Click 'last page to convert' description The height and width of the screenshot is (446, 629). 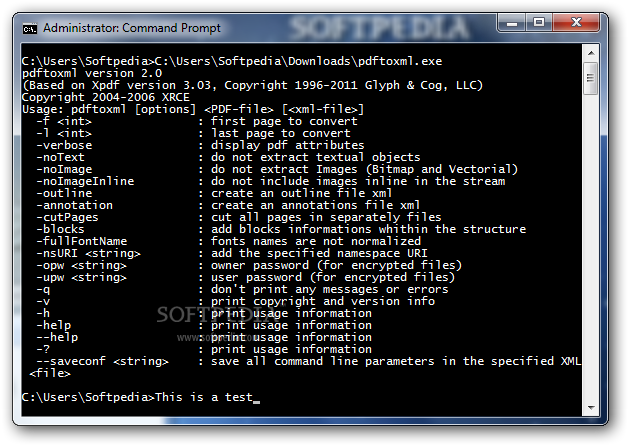tap(281, 133)
